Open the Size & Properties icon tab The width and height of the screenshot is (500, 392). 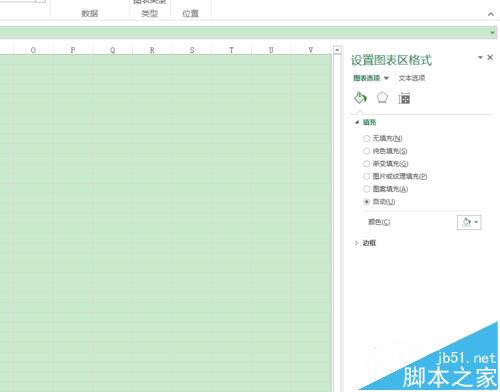click(x=404, y=98)
